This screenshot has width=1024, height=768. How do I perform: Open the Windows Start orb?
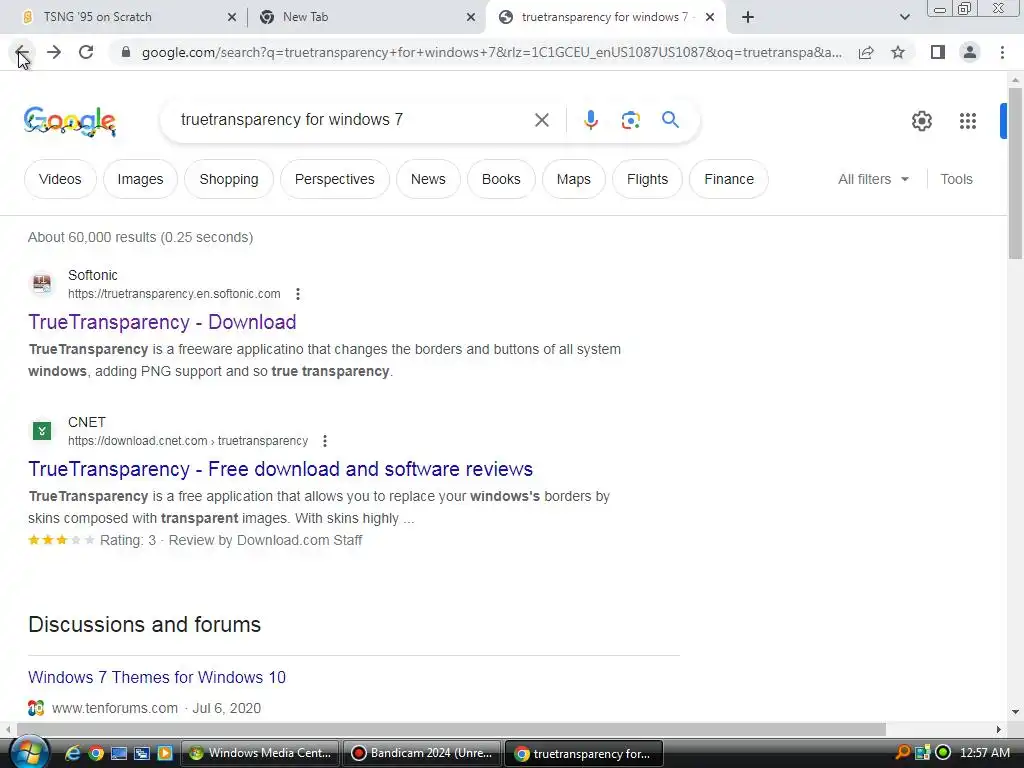(29, 753)
